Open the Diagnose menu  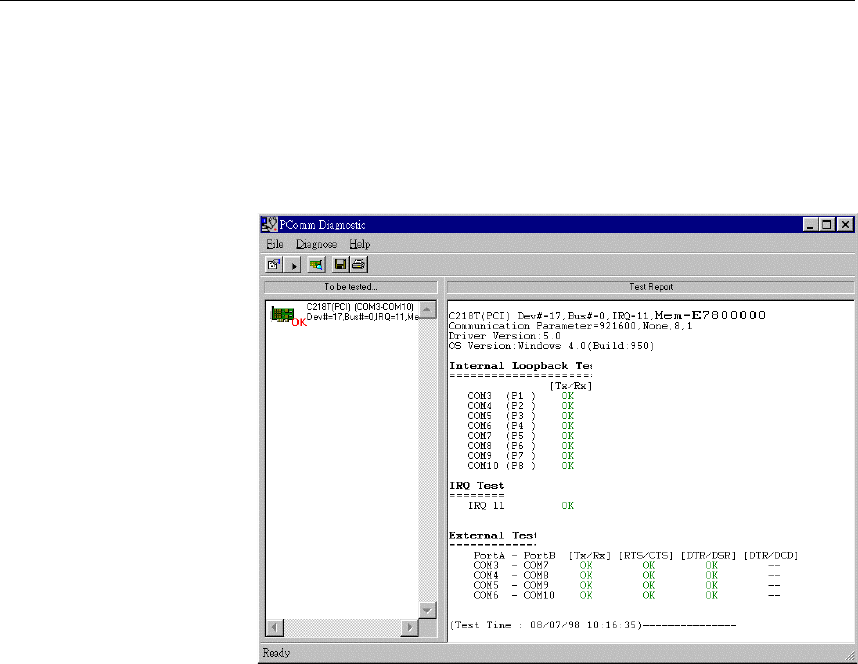[316, 244]
